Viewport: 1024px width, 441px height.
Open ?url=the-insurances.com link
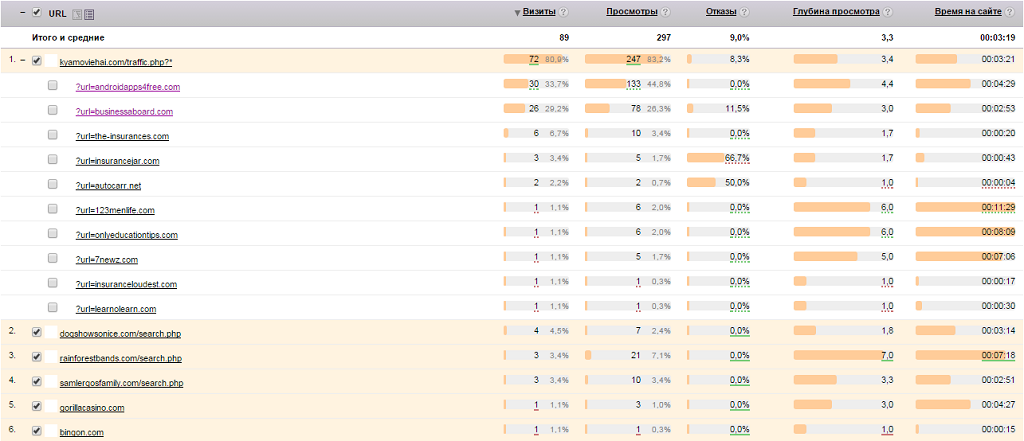click(122, 137)
